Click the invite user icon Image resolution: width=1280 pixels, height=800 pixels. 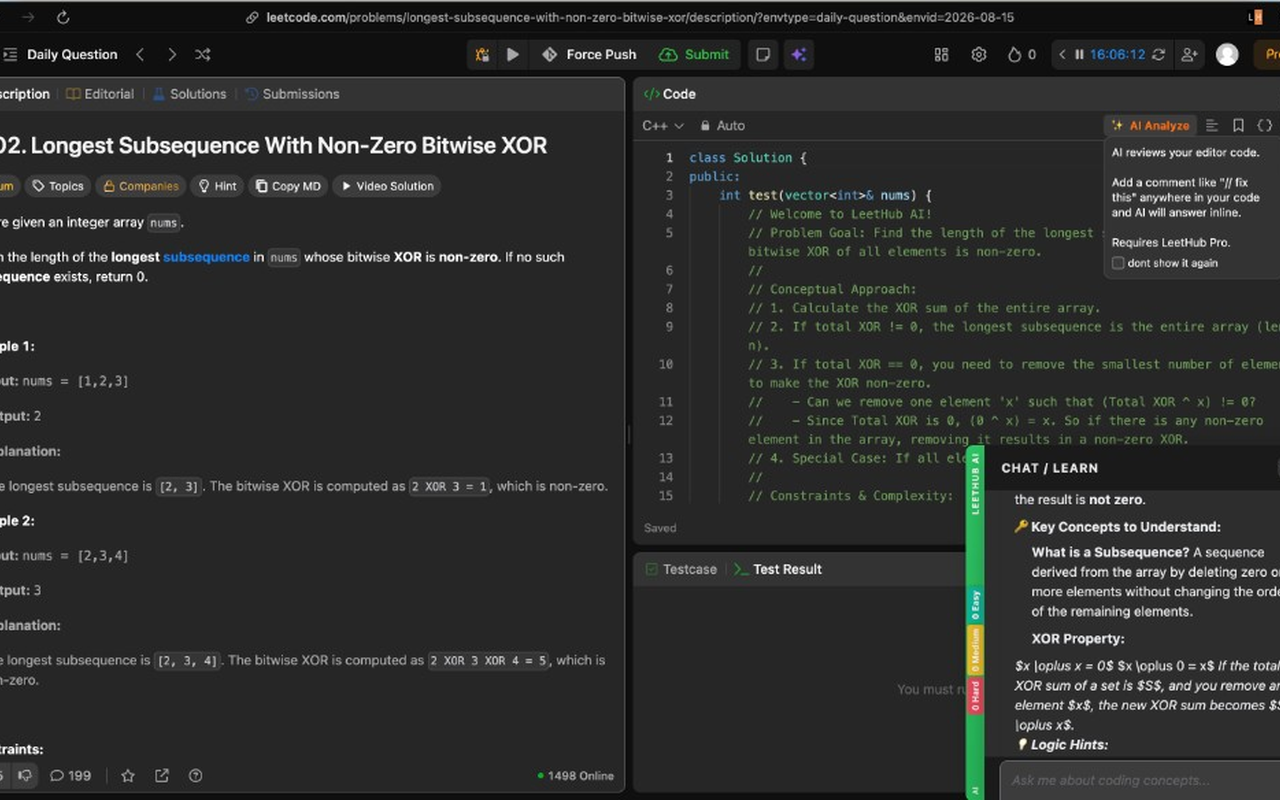point(1189,55)
